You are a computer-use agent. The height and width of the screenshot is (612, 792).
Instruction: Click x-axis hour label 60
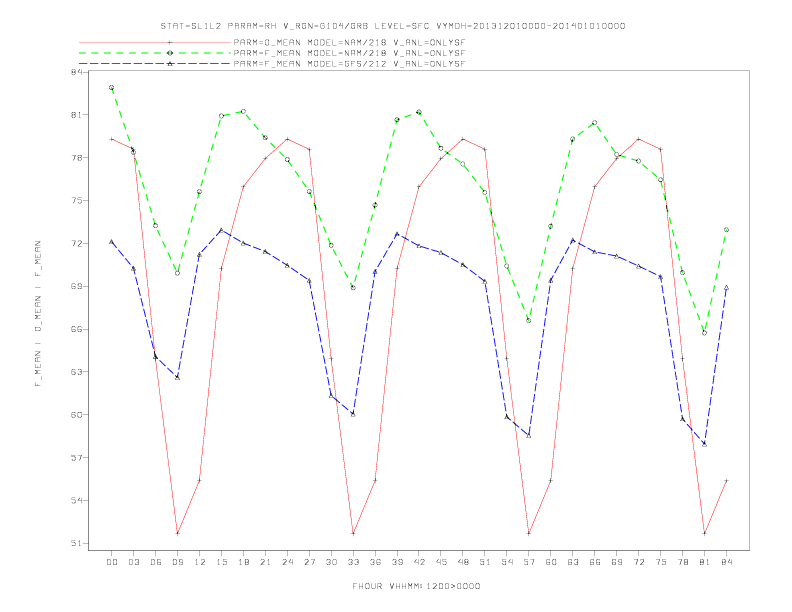click(551, 562)
